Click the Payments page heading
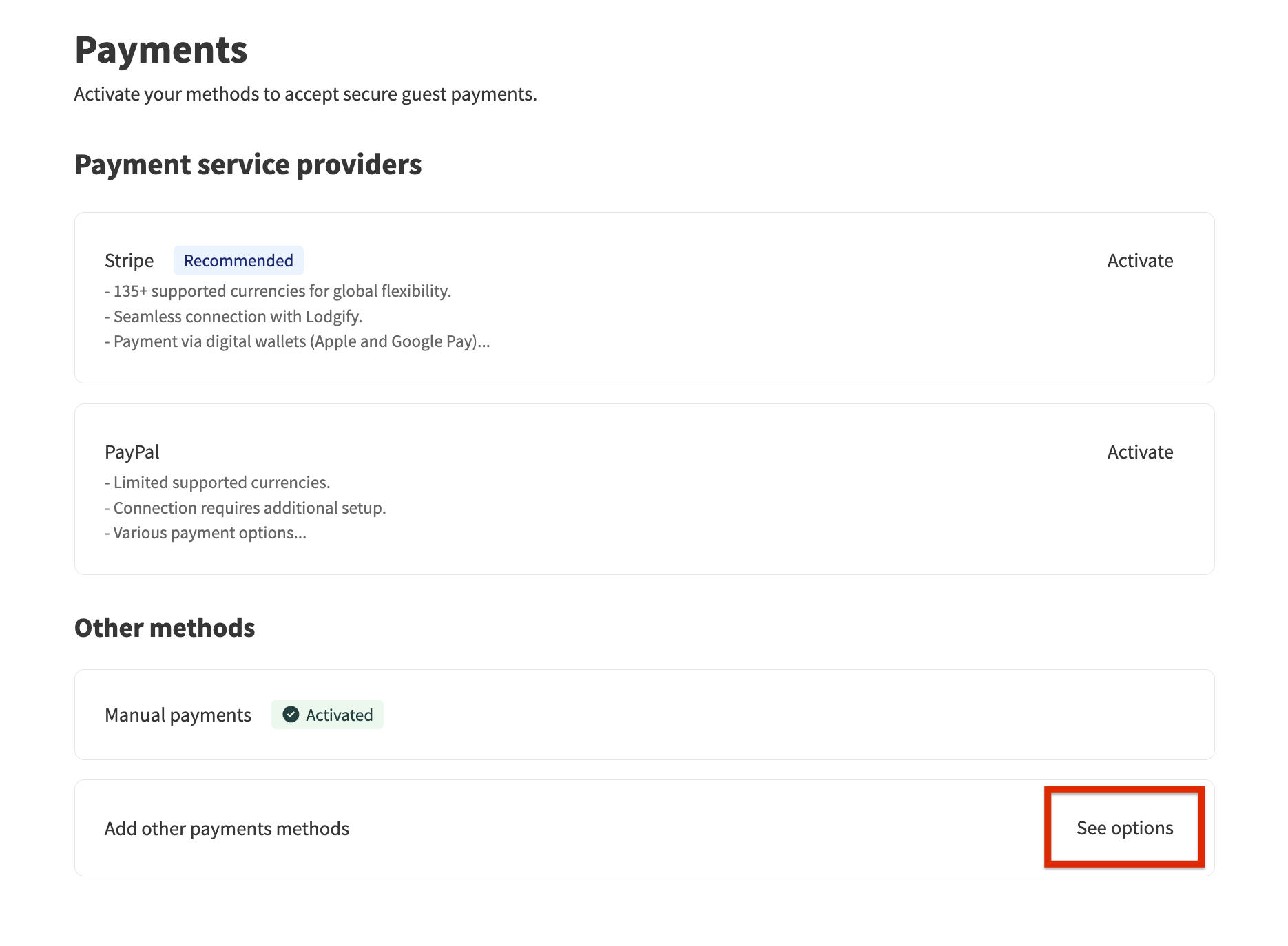This screenshot has width=1288, height=946. click(160, 50)
